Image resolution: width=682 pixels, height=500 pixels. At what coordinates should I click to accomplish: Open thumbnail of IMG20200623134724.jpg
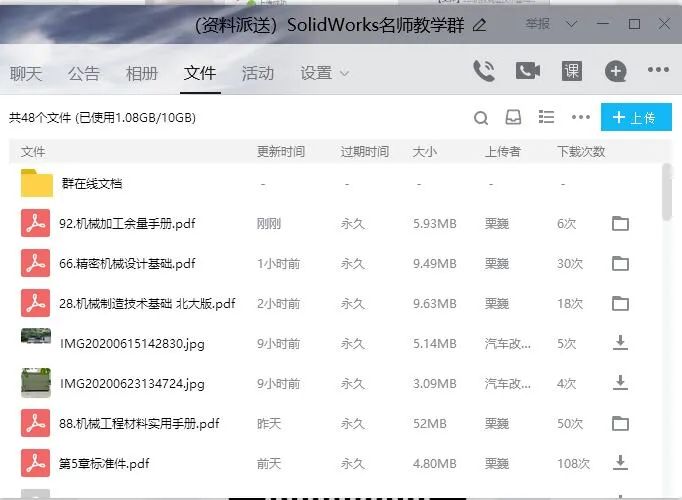pos(36,383)
